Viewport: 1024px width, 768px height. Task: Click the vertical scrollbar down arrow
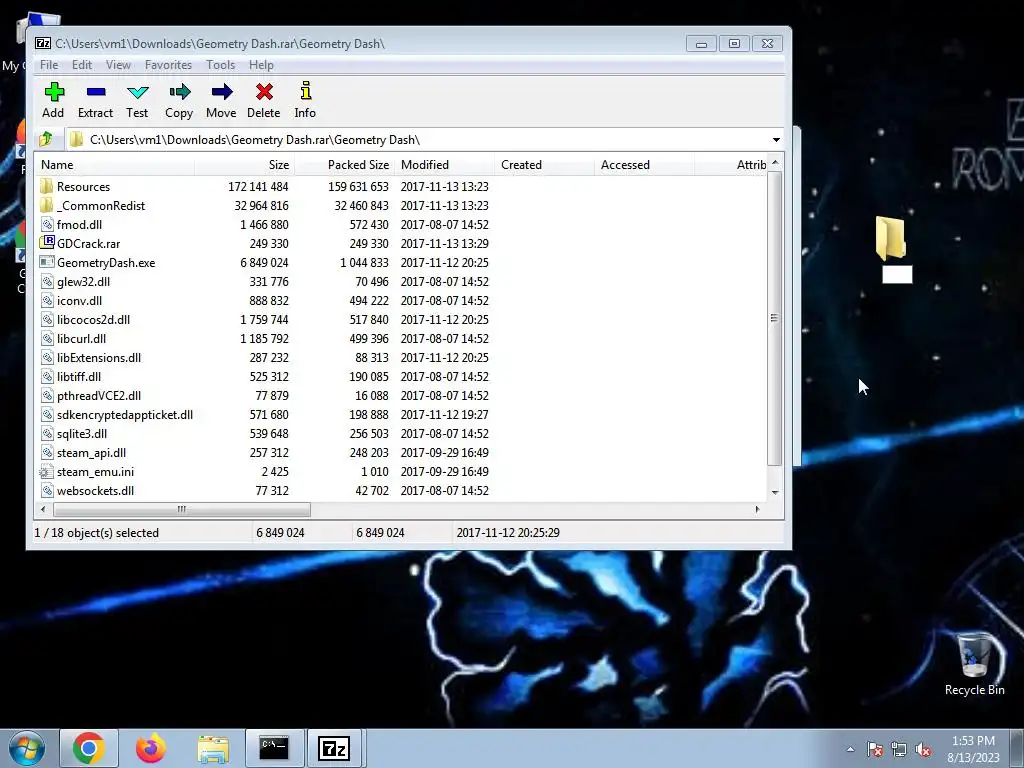pyautogui.click(x=775, y=492)
